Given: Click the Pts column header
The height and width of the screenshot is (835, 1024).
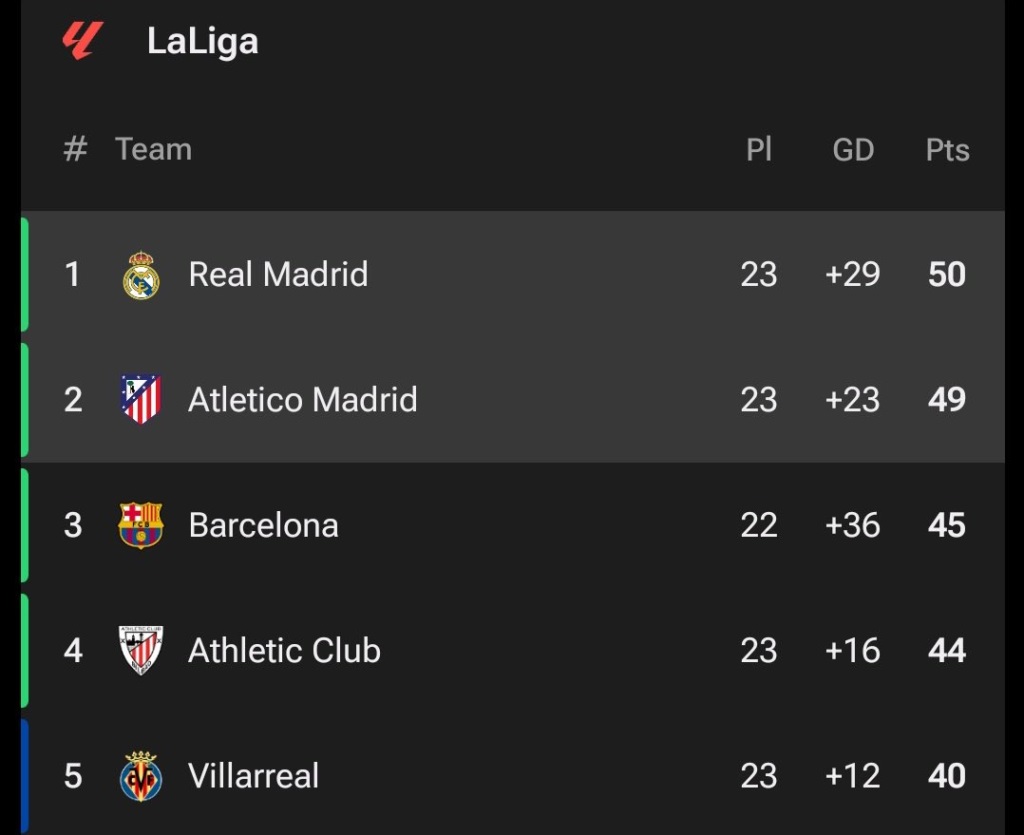Looking at the screenshot, I should tap(948, 150).
